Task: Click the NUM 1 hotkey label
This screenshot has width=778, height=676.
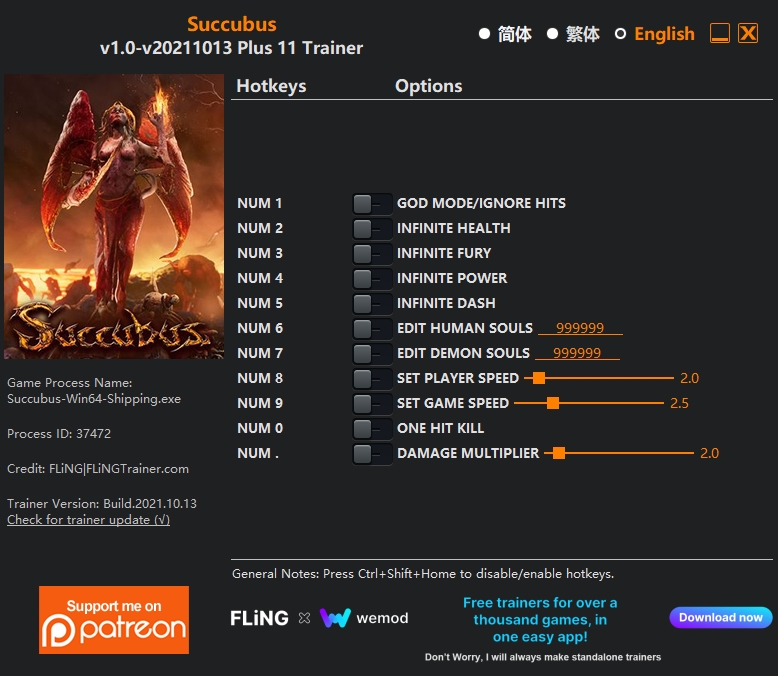Action: point(259,203)
